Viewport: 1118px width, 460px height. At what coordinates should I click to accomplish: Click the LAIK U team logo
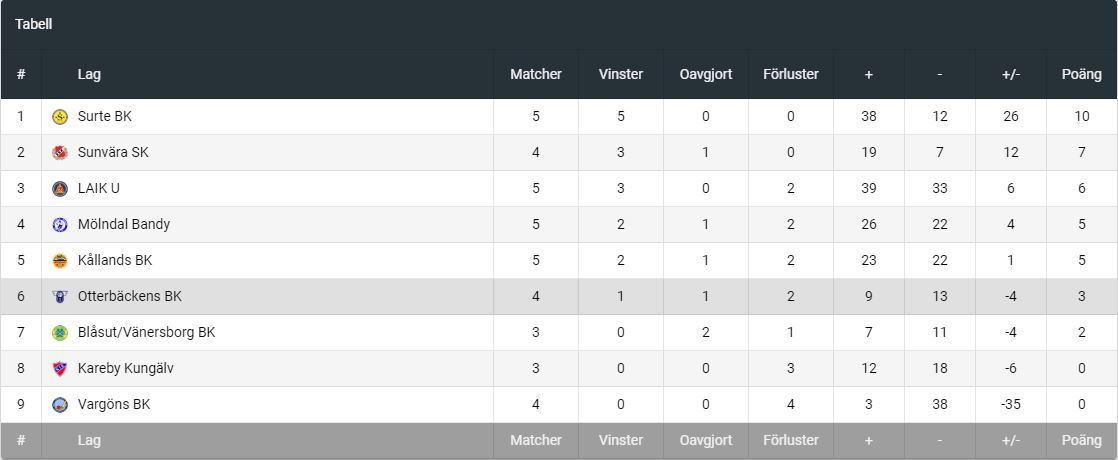60,189
